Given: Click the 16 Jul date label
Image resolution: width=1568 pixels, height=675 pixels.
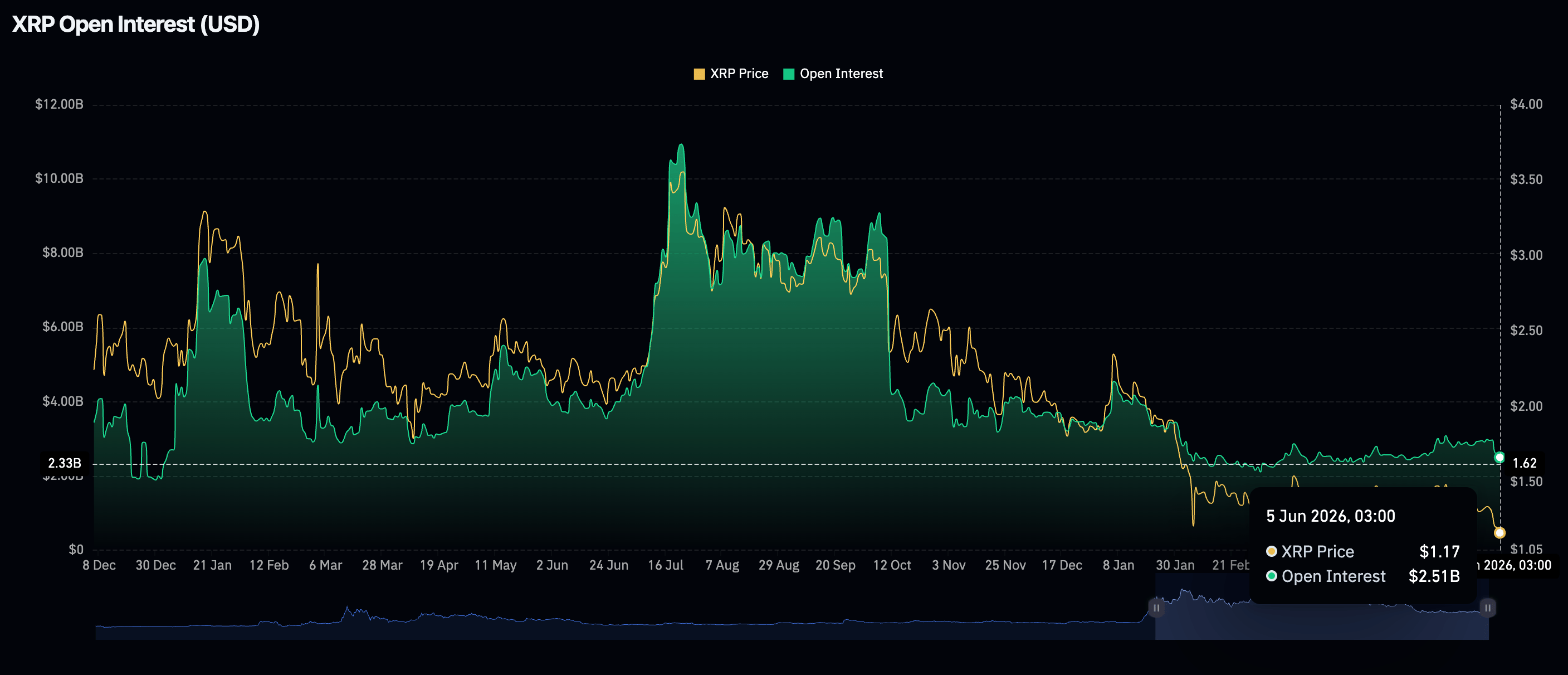Looking at the screenshot, I should (x=665, y=565).
